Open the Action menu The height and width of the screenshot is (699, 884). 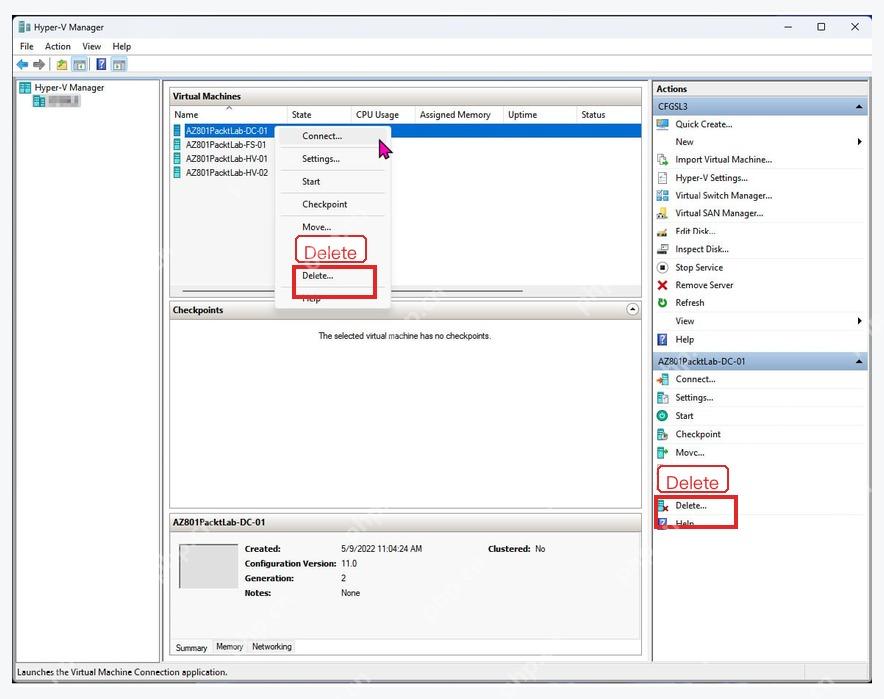[x=58, y=46]
